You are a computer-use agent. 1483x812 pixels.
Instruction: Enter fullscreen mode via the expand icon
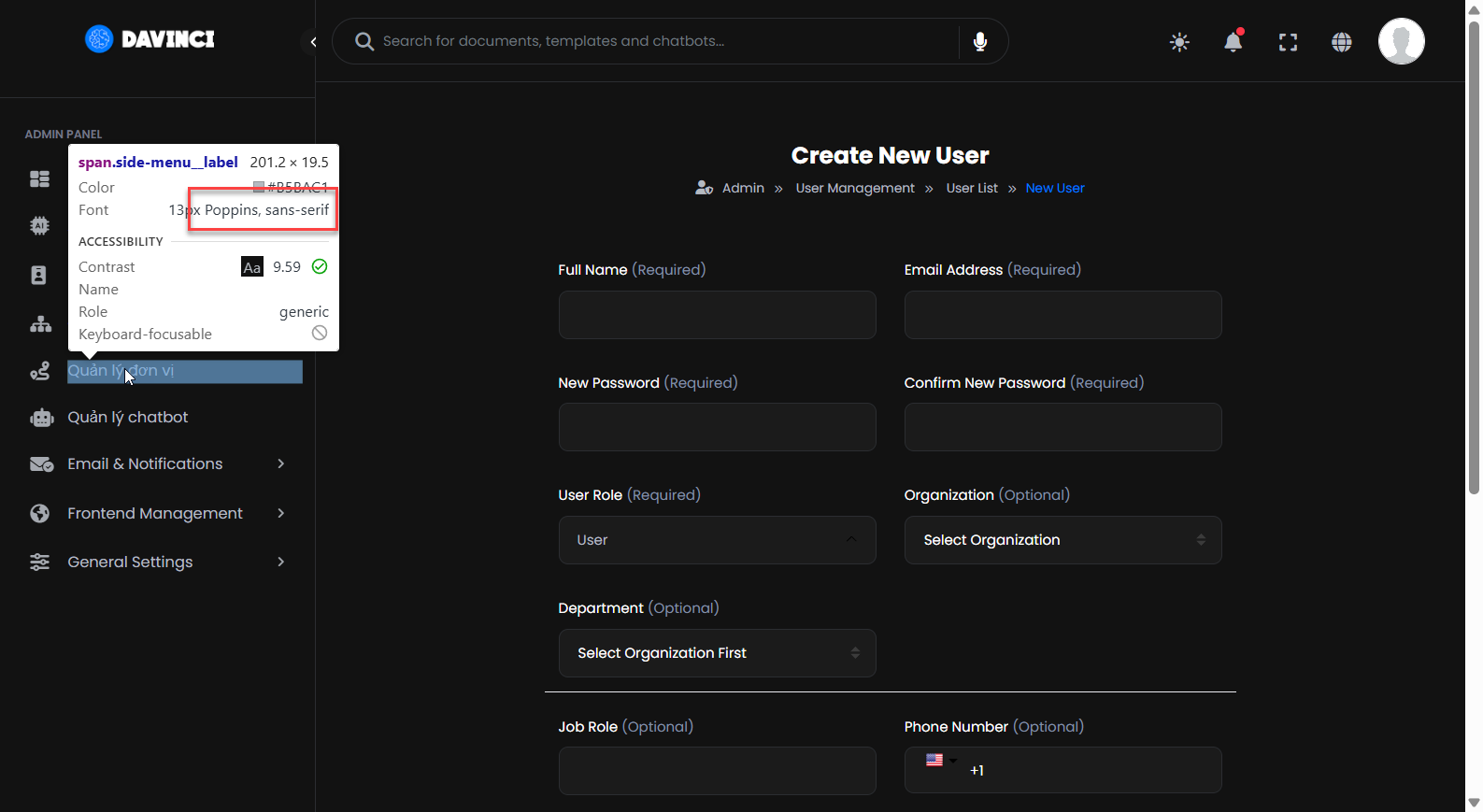[x=1288, y=42]
